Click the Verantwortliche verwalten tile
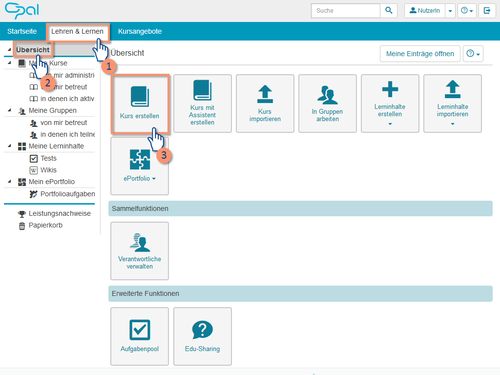This screenshot has width=500, height=375. pos(140,251)
